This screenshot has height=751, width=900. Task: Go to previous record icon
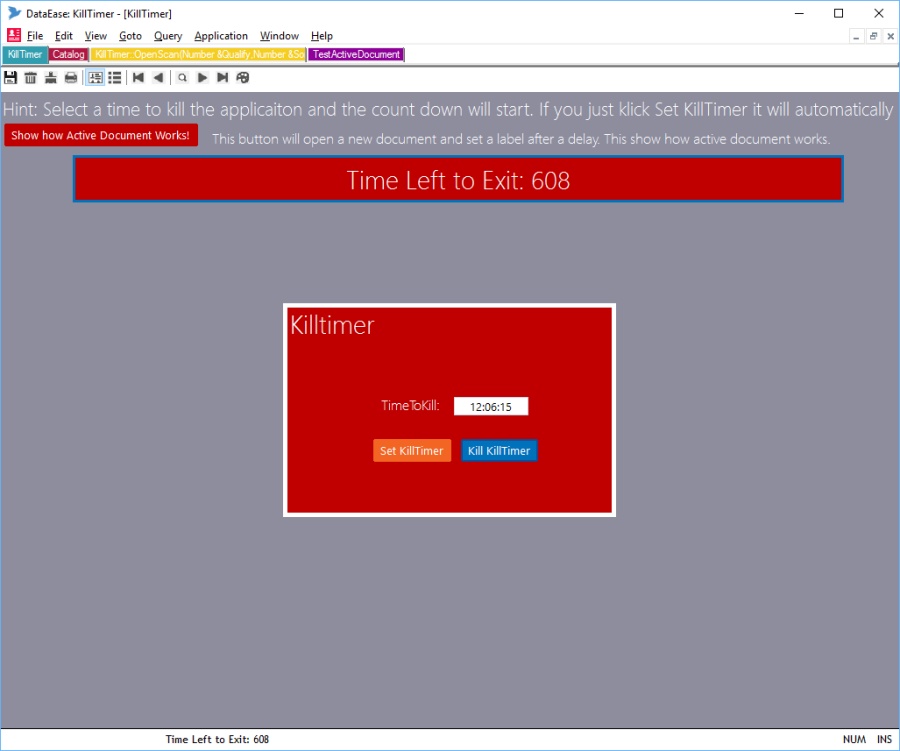click(158, 78)
